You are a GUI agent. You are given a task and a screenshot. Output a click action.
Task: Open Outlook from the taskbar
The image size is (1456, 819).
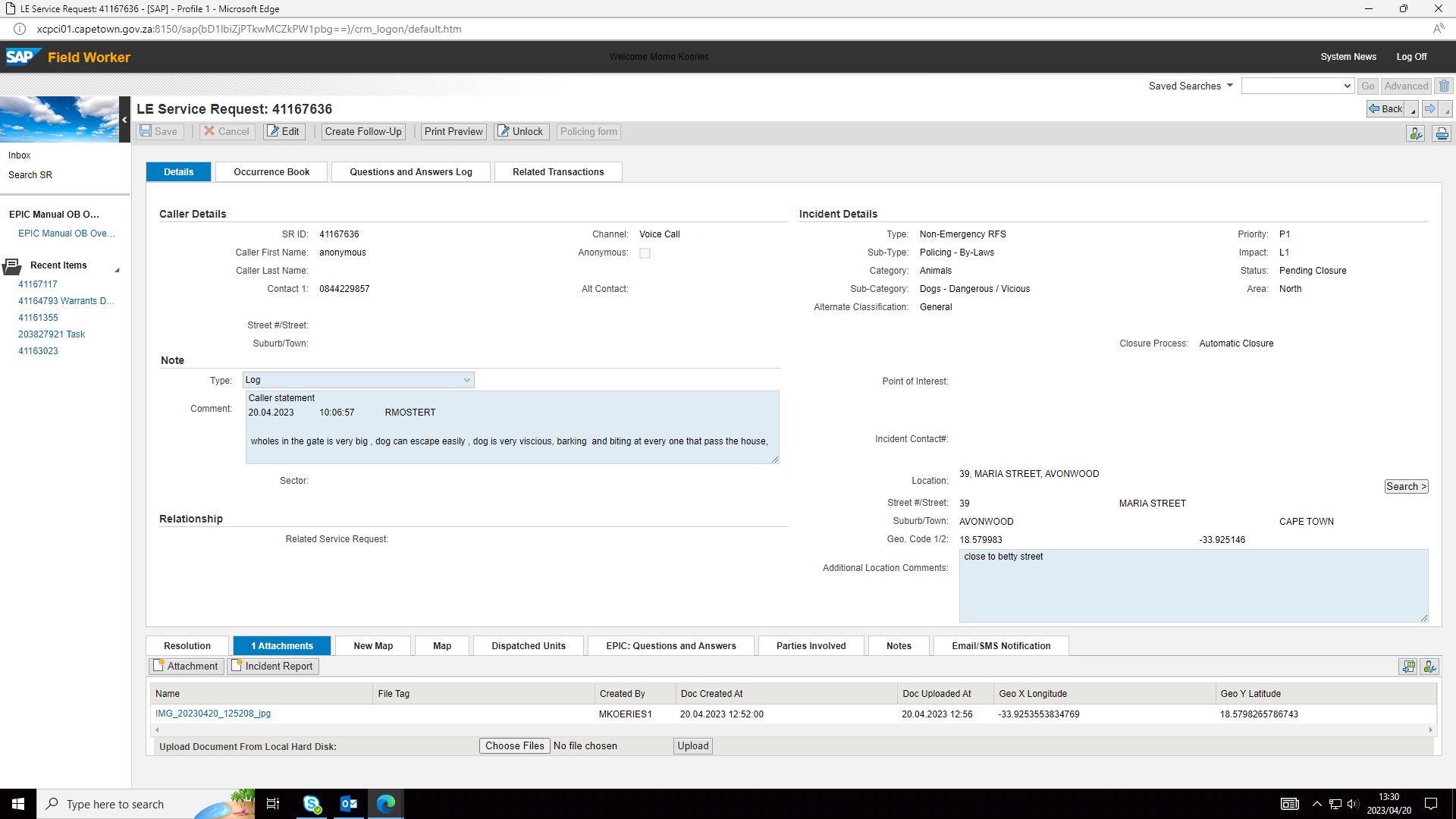[349, 804]
